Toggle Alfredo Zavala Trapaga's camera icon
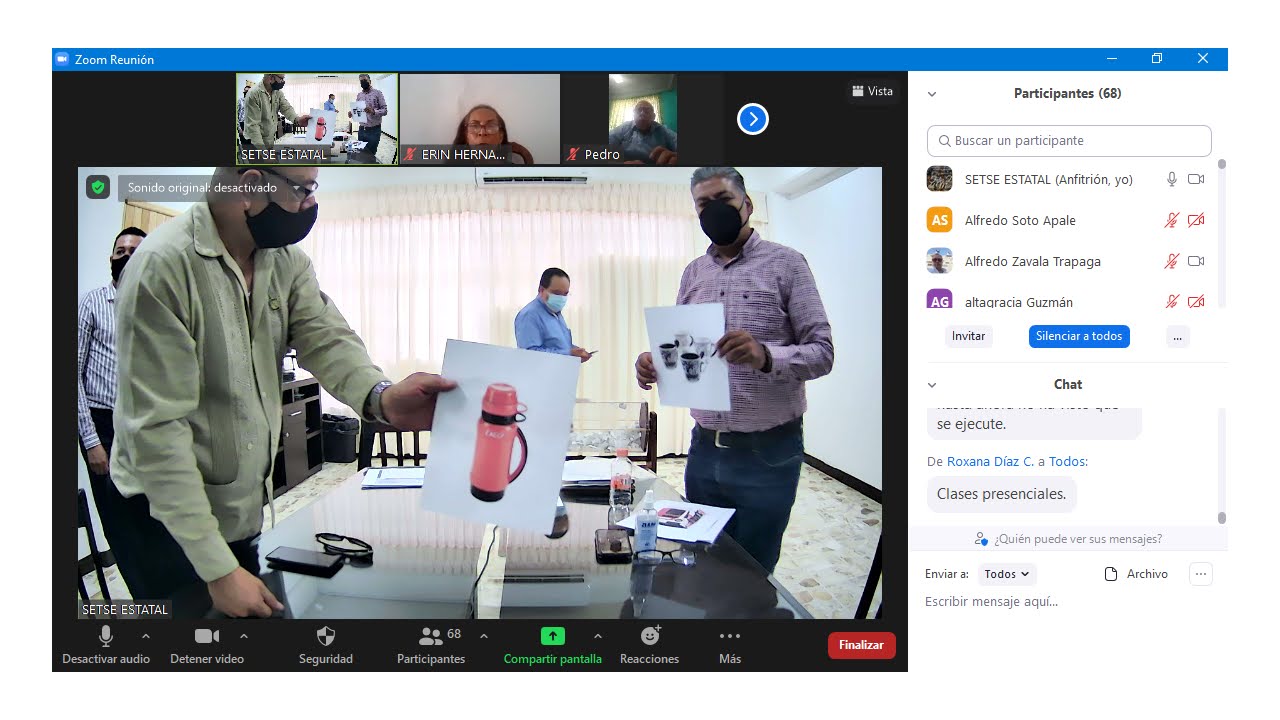1280x720 pixels. pos(1196,261)
